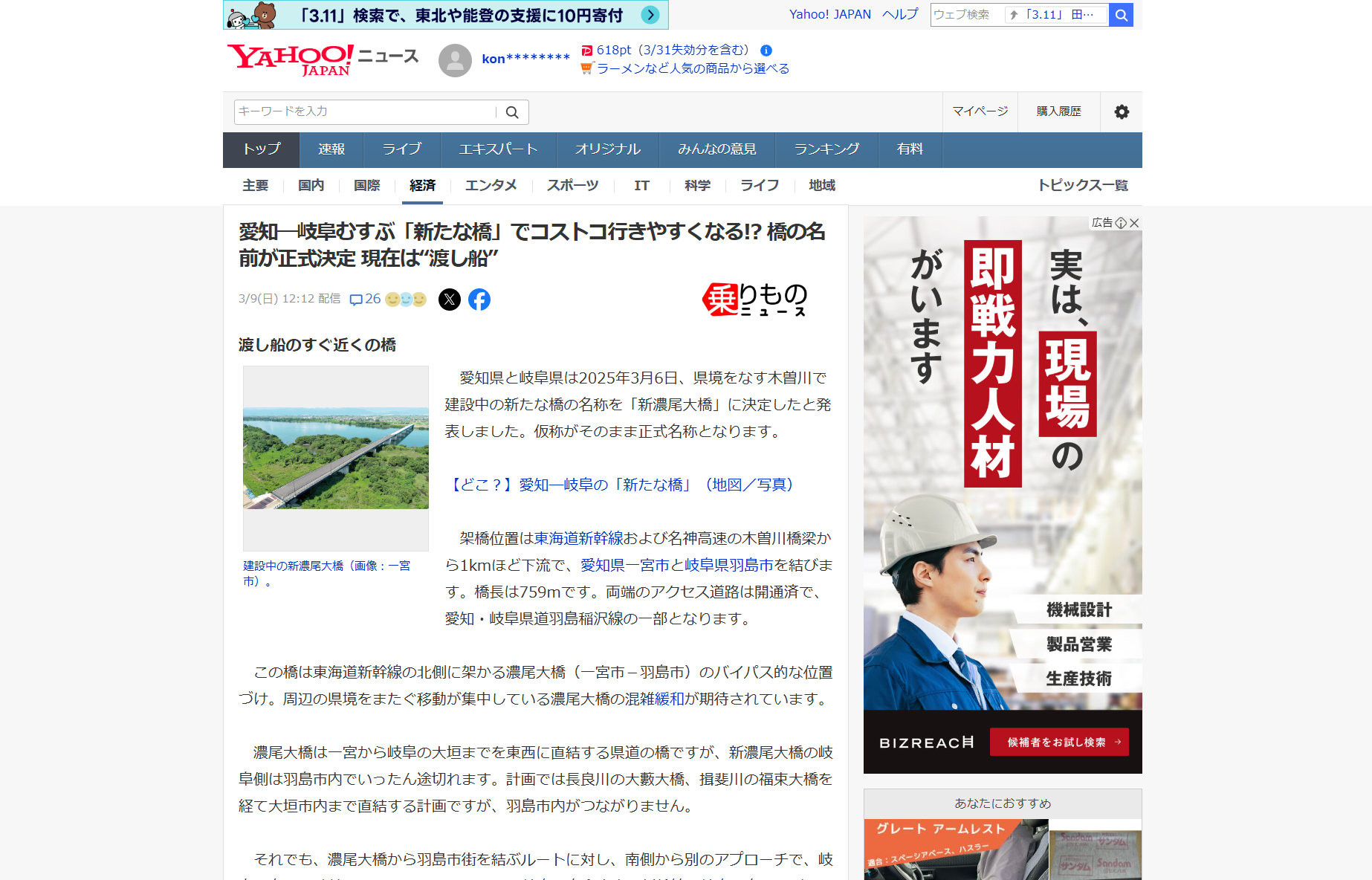
Task: Select the ランキング tab
Action: click(x=826, y=149)
